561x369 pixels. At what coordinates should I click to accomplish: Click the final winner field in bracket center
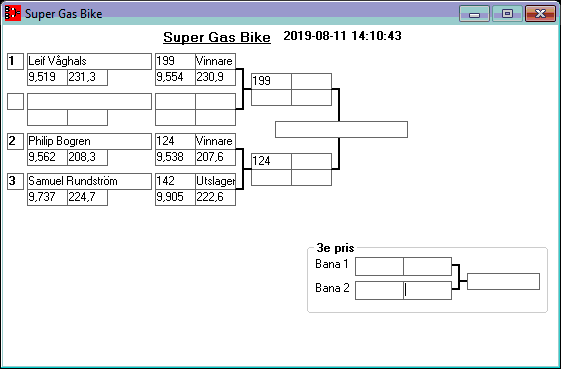click(x=341, y=129)
